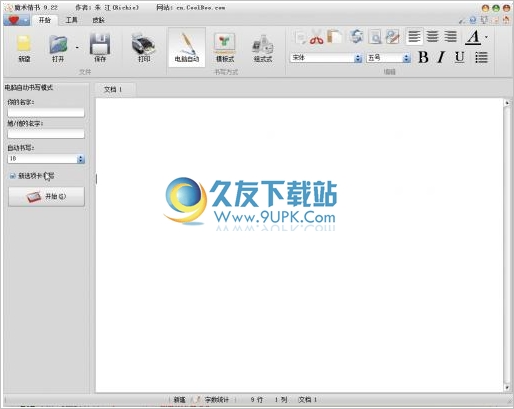The width and height of the screenshot is (514, 409).
Task: Click the pencil icon beside 字数统计 in the status bar
Action: (x=197, y=399)
